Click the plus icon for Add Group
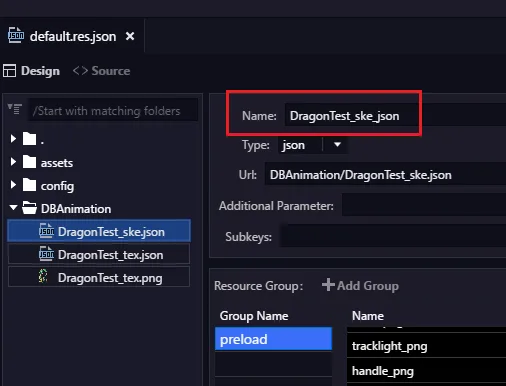 coord(328,285)
